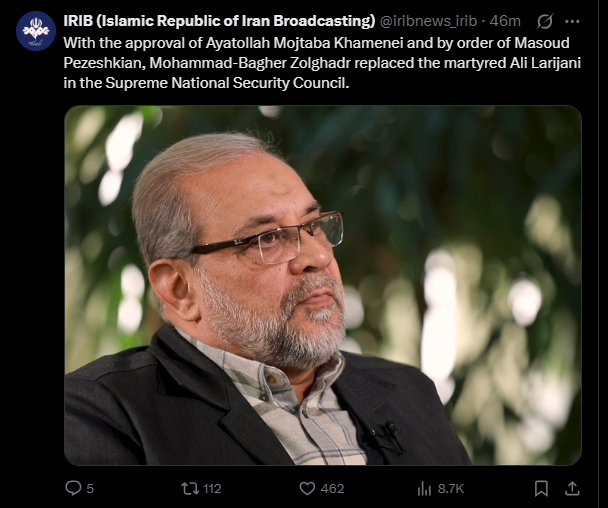Click the reply speech bubble icon
The image size is (608, 508).
(x=73, y=488)
